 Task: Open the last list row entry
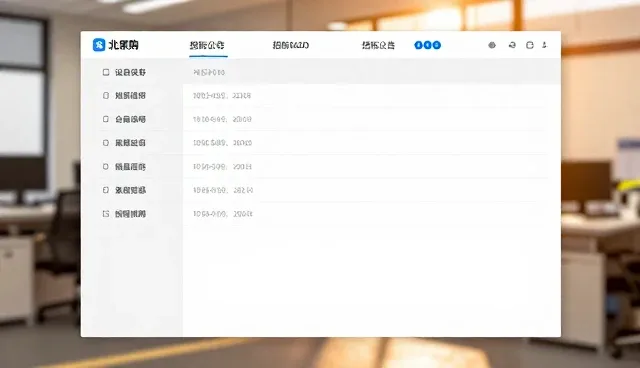[223, 214]
